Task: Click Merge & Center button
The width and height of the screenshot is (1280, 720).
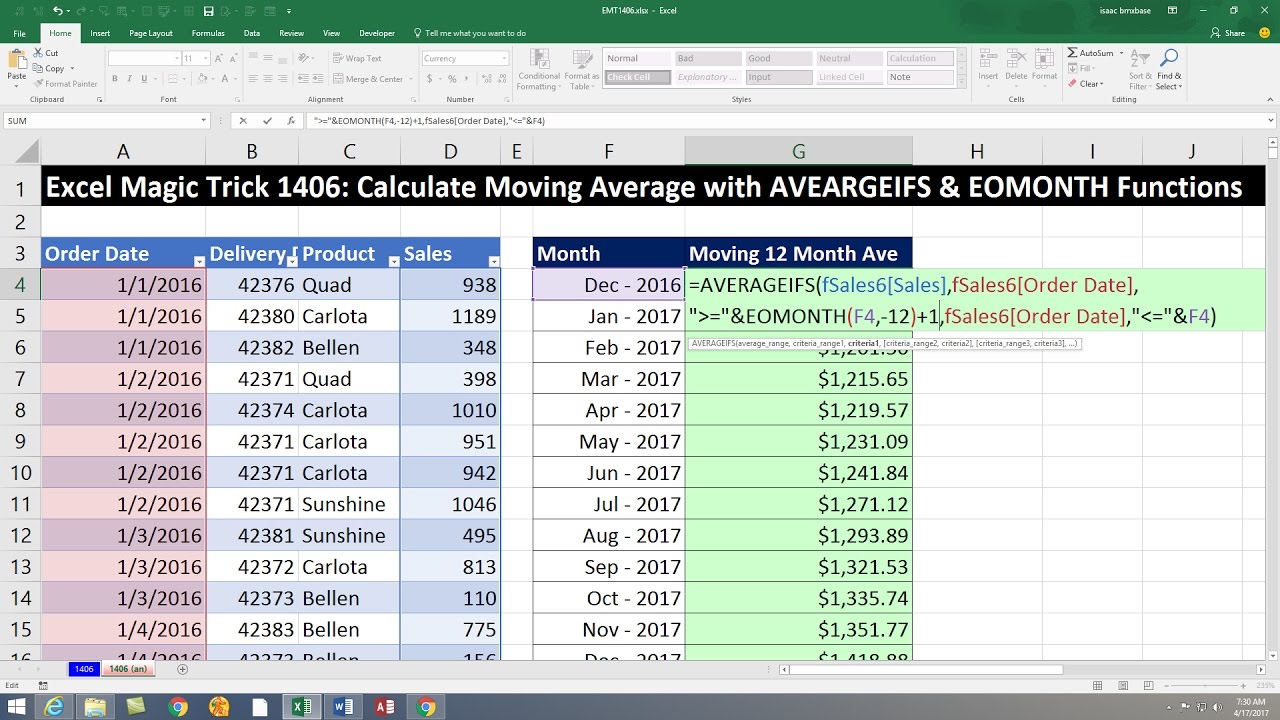Action: tap(370, 79)
